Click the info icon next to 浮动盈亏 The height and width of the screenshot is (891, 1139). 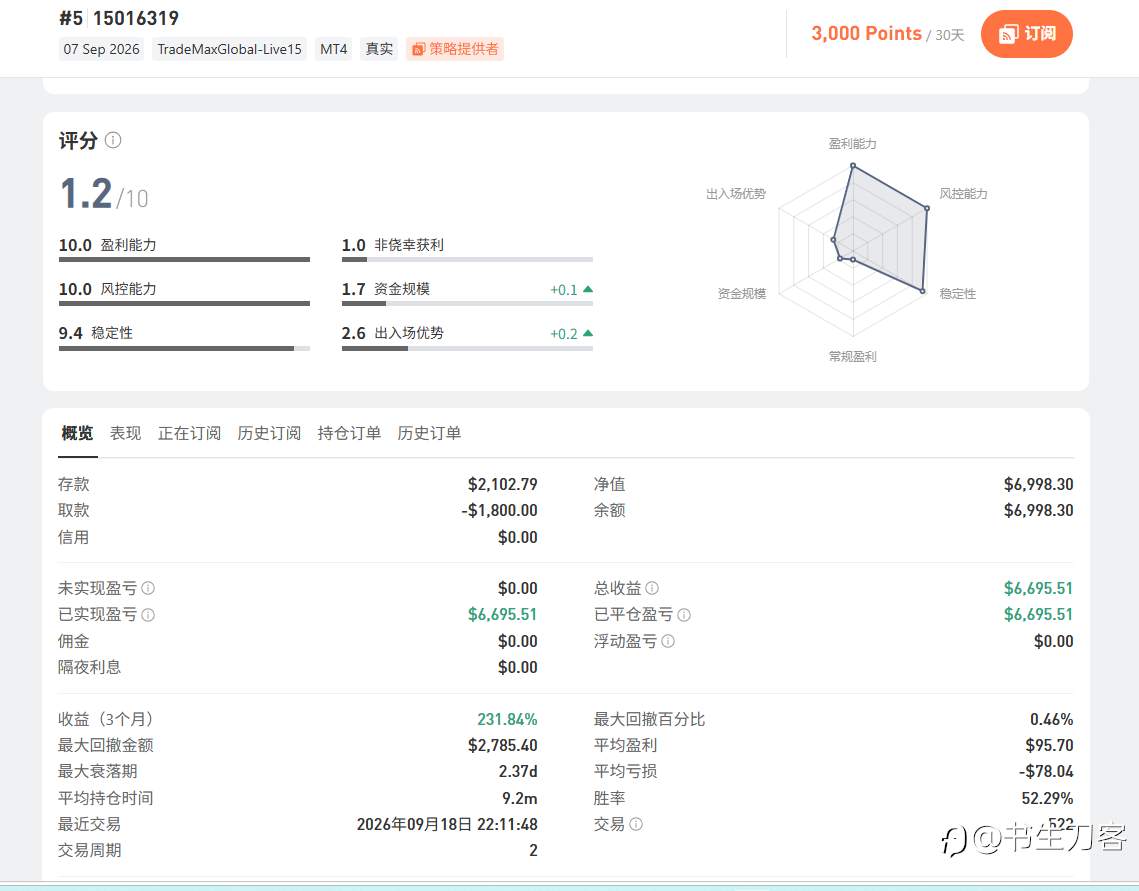pos(668,641)
